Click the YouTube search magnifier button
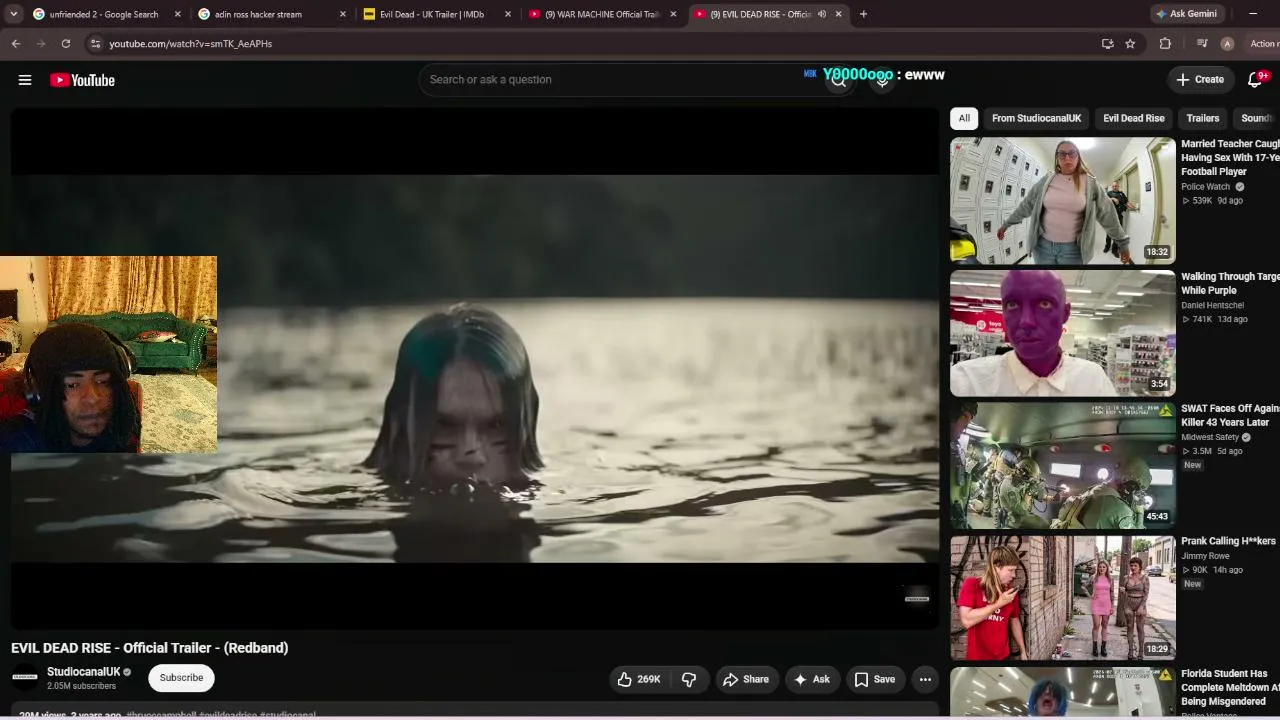This screenshot has height=720, width=1280. point(839,80)
